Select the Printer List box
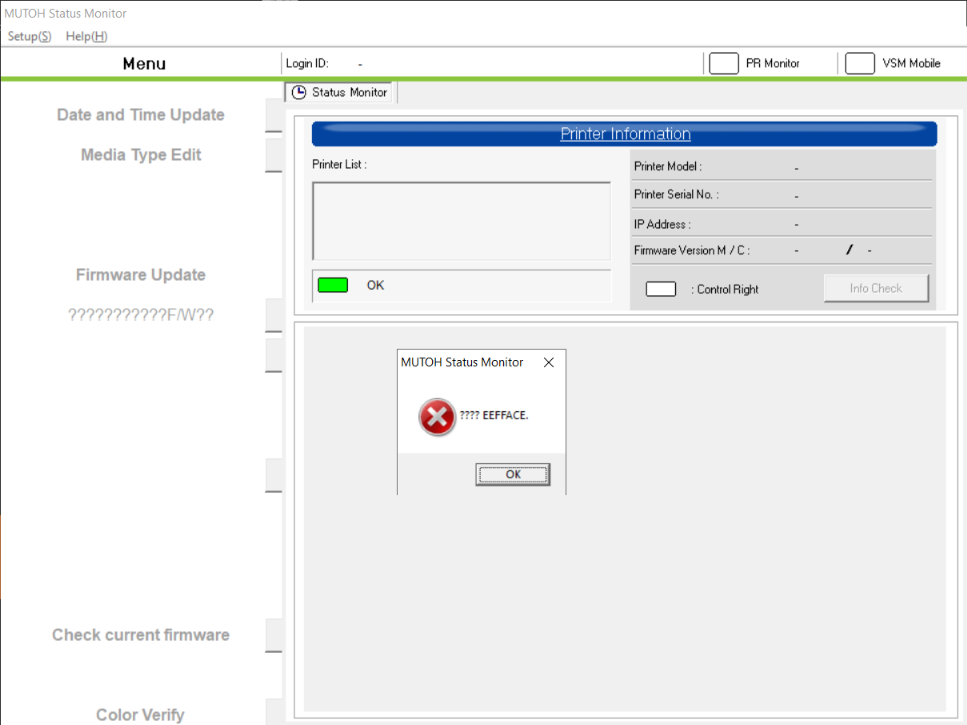 pos(461,221)
